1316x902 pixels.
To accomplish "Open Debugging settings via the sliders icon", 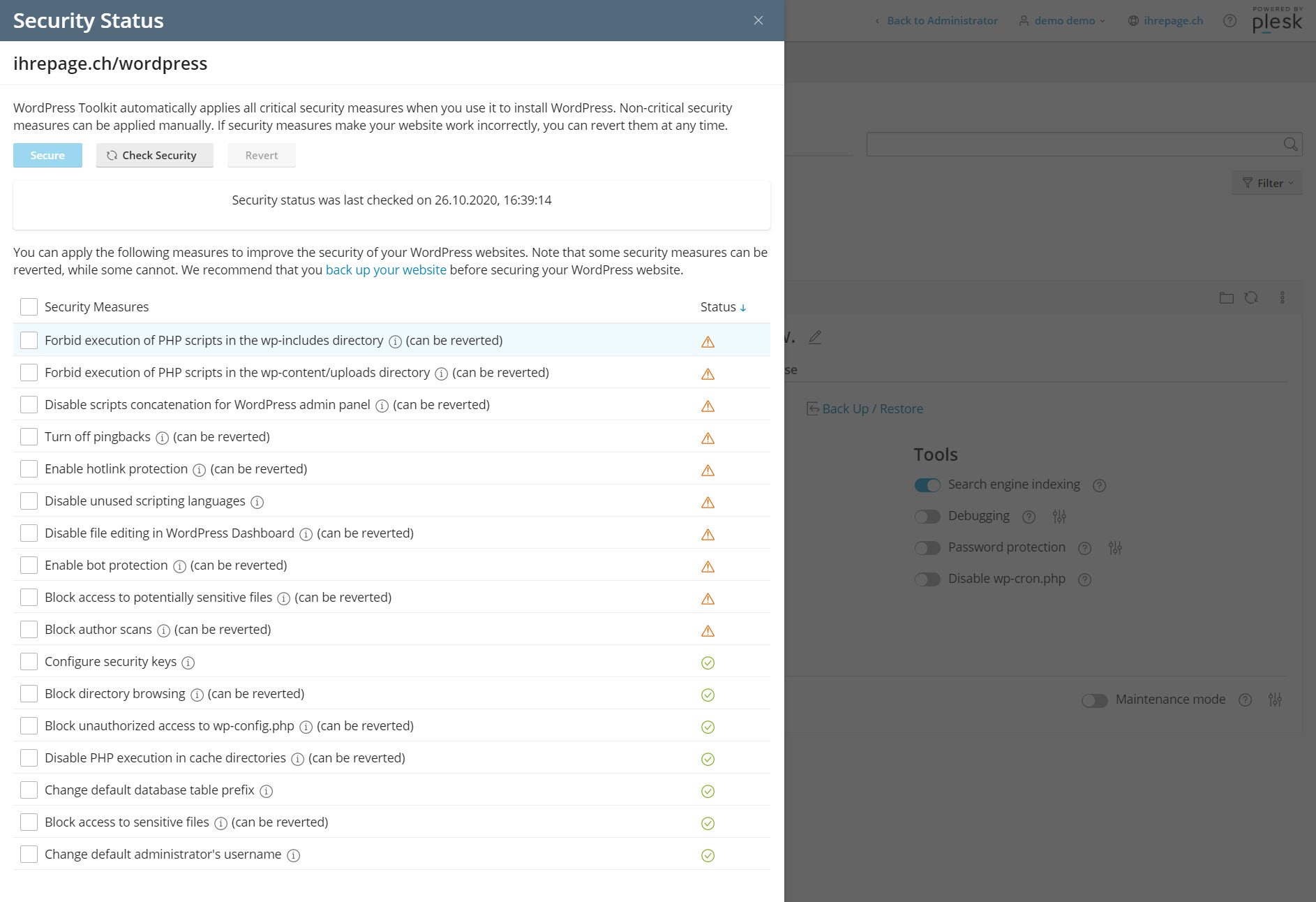I will point(1059,517).
